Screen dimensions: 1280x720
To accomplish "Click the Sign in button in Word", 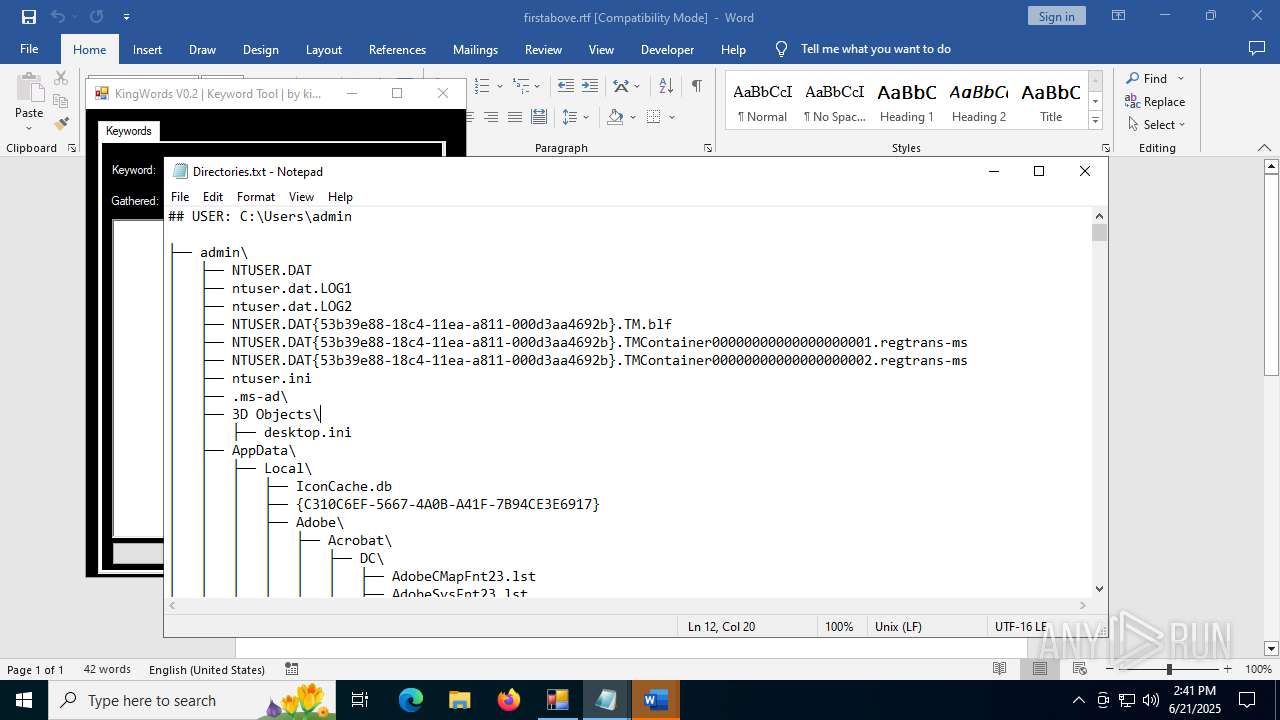I will pyautogui.click(x=1056, y=16).
